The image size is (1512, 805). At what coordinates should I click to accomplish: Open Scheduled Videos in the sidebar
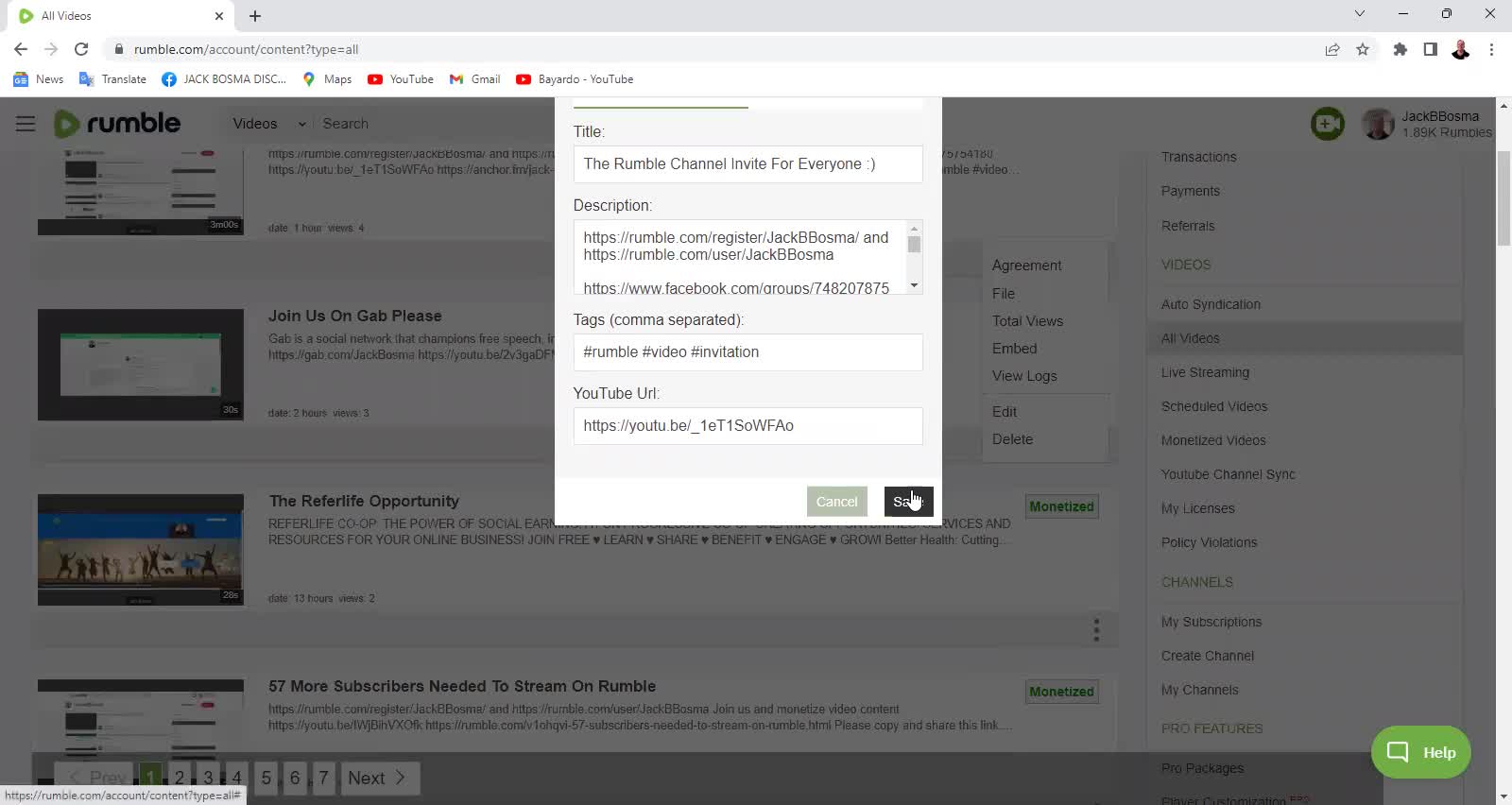click(x=1214, y=406)
